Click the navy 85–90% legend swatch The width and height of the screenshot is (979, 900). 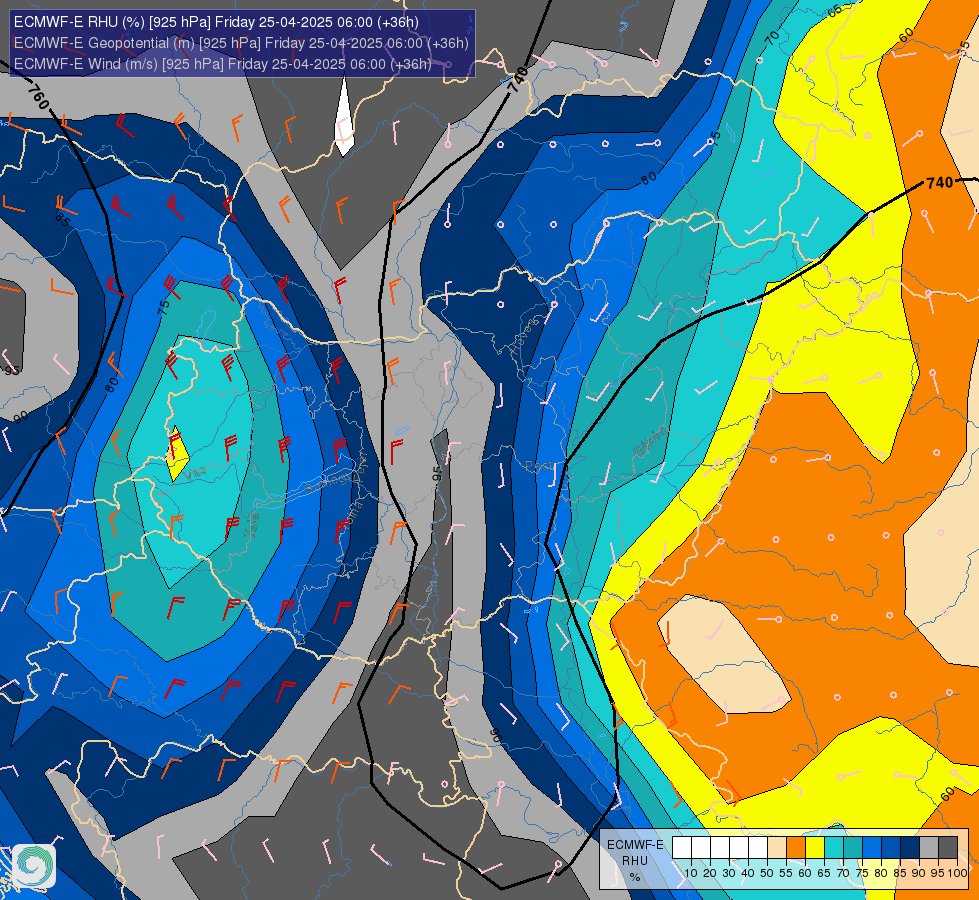coord(910,847)
